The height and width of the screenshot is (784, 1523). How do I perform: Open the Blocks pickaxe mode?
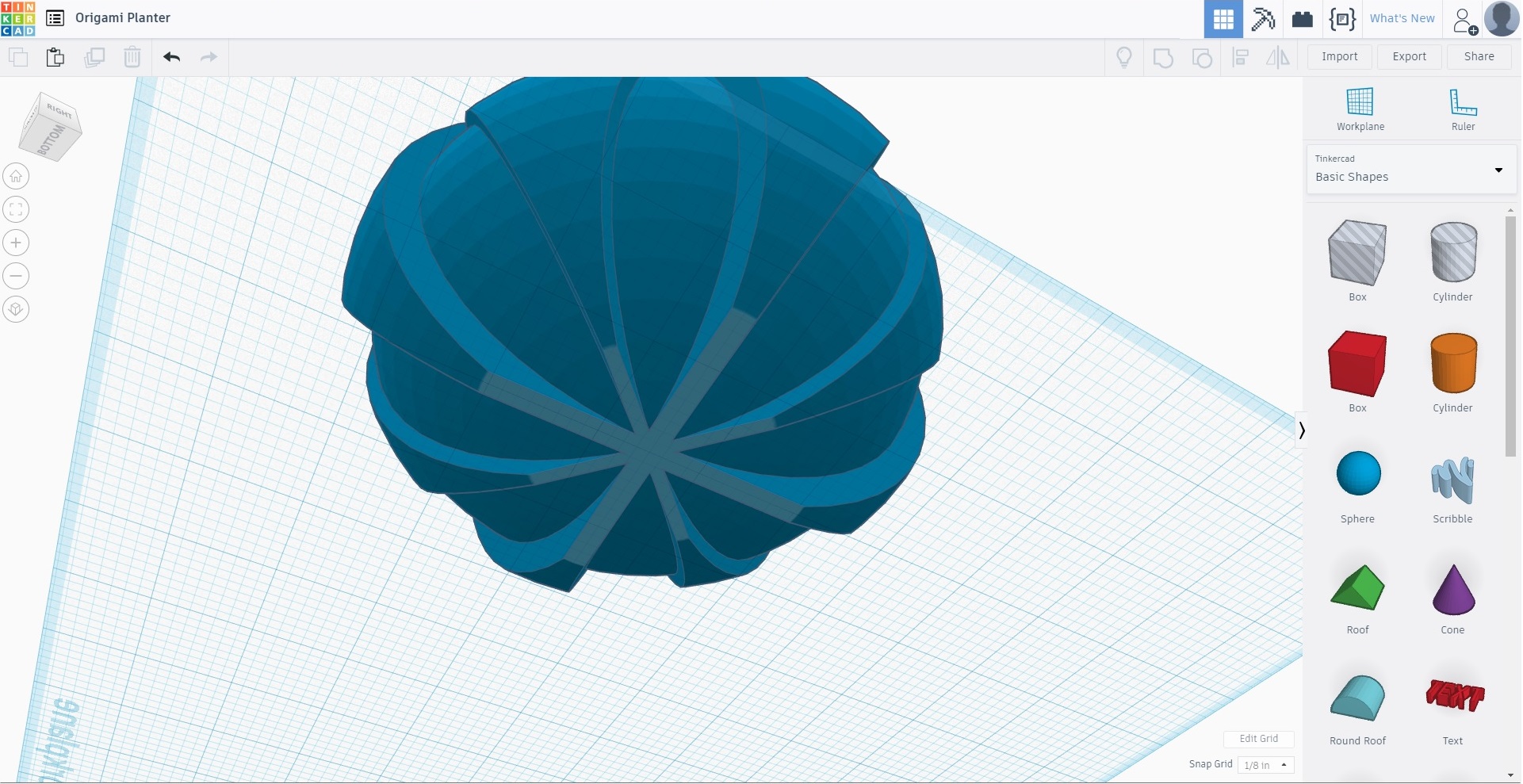pyautogui.click(x=1263, y=19)
